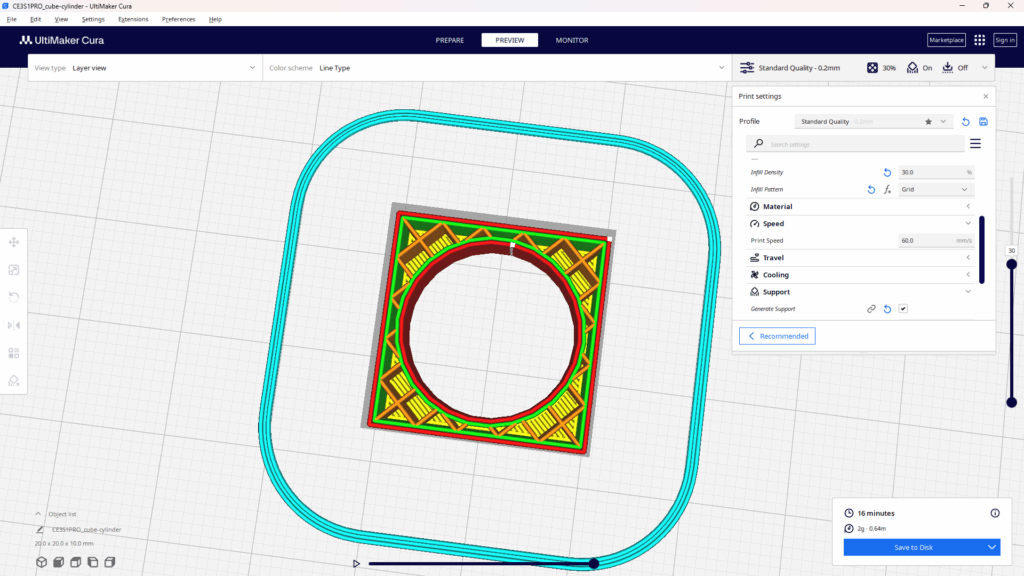Select the Scale tool
This screenshot has width=1024, height=576.
14,269
